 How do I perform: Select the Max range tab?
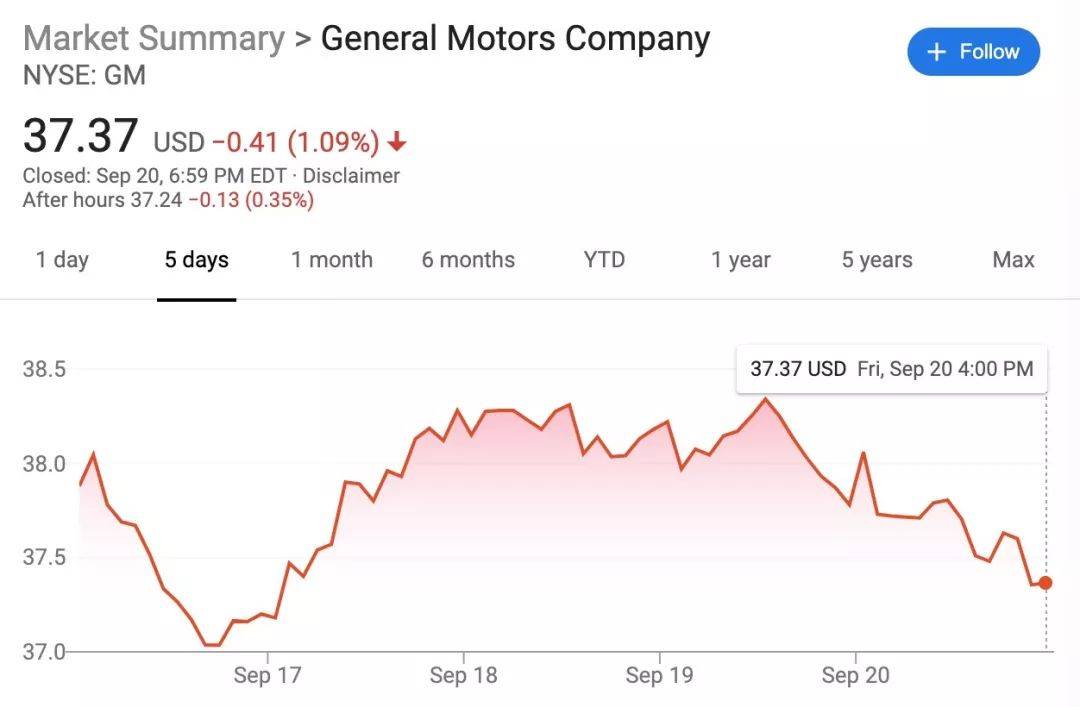[1013, 260]
